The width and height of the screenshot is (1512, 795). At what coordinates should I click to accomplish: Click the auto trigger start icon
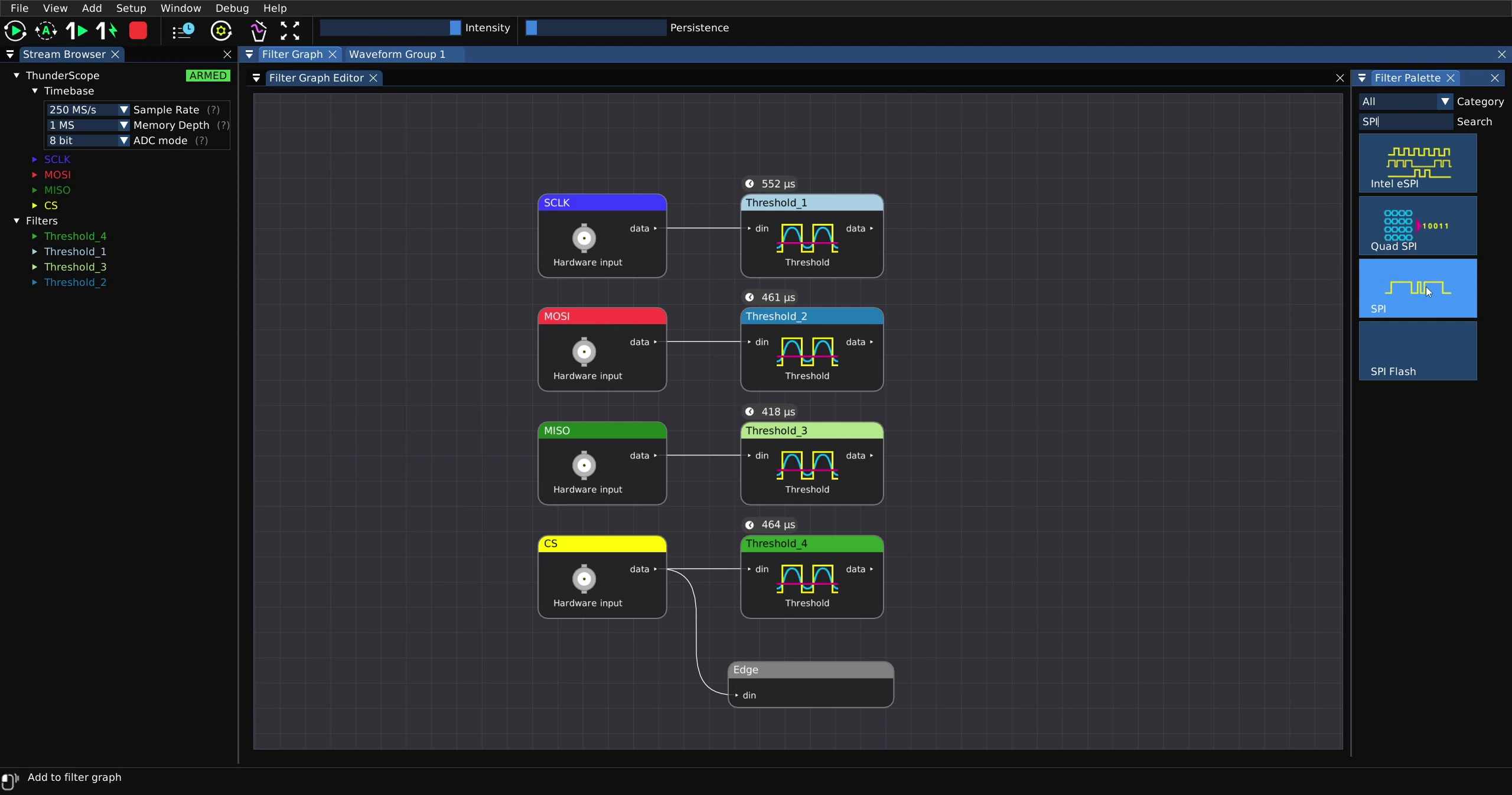(46, 31)
